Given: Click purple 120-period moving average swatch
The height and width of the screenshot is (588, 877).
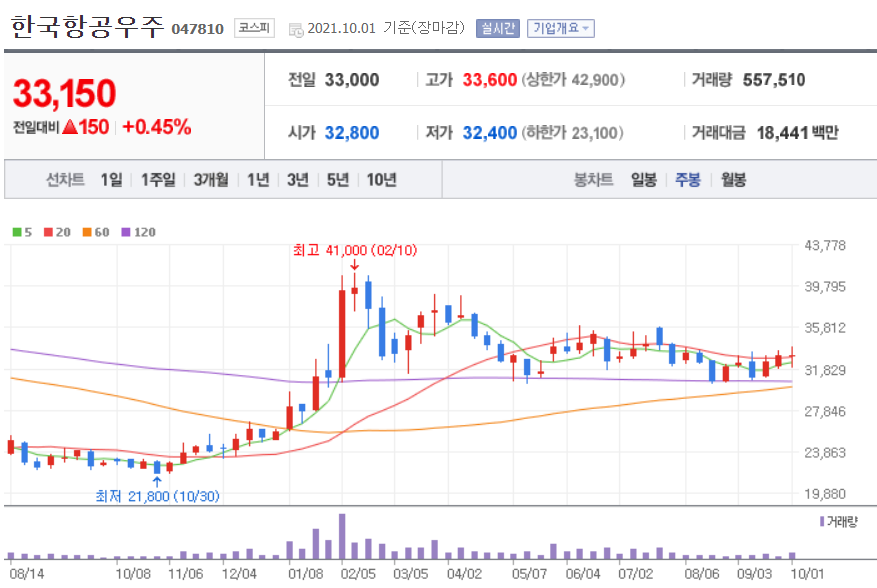Looking at the screenshot, I should [126, 232].
